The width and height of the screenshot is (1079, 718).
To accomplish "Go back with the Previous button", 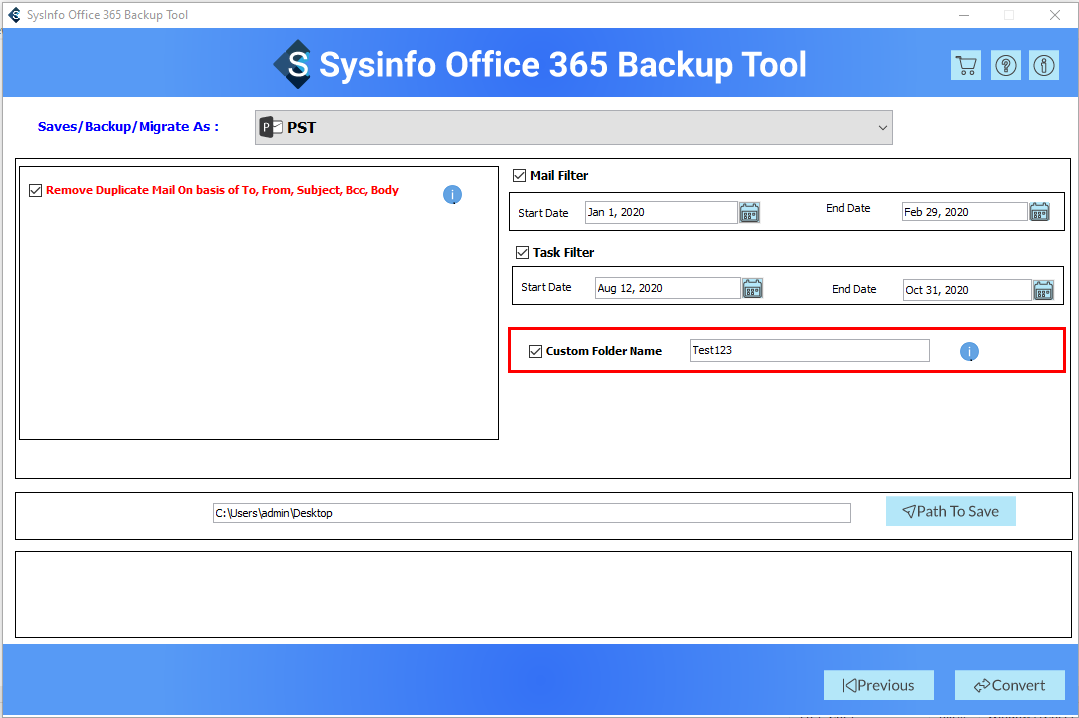I will [878, 685].
